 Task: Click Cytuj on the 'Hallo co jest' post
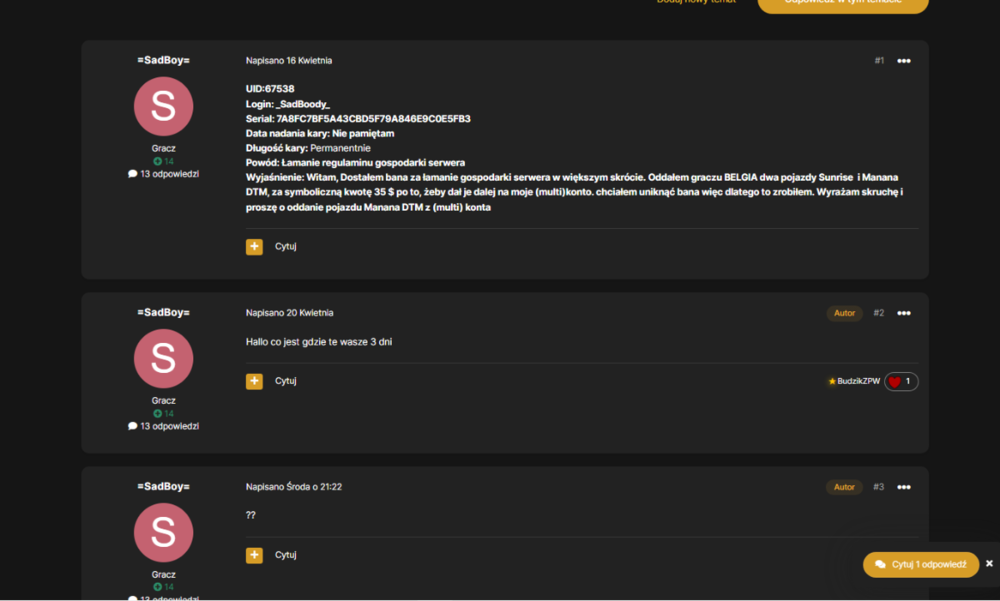coord(286,381)
